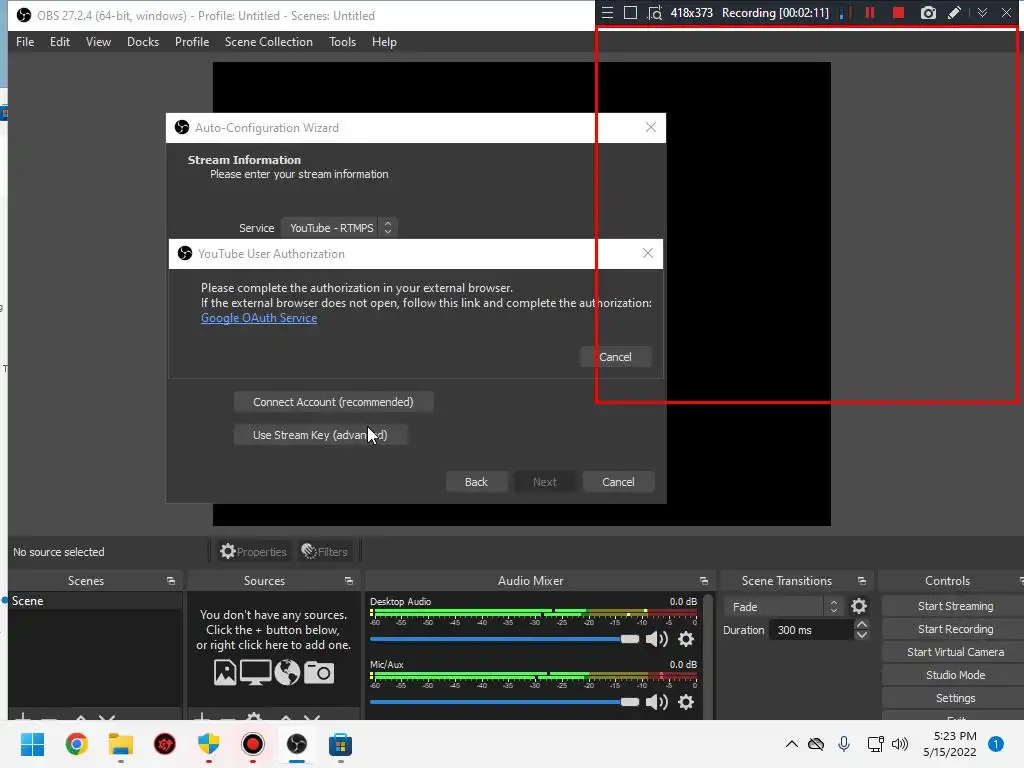Viewport: 1024px width, 768px height.
Task: Choose Use Stream Key (advanced)
Action: pyautogui.click(x=320, y=435)
